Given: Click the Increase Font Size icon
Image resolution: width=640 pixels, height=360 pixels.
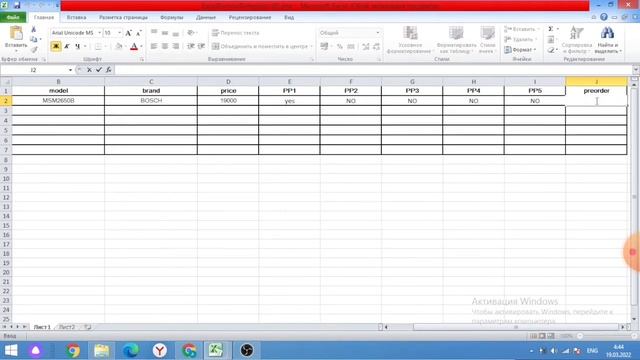Looking at the screenshot, I should point(129,33).
